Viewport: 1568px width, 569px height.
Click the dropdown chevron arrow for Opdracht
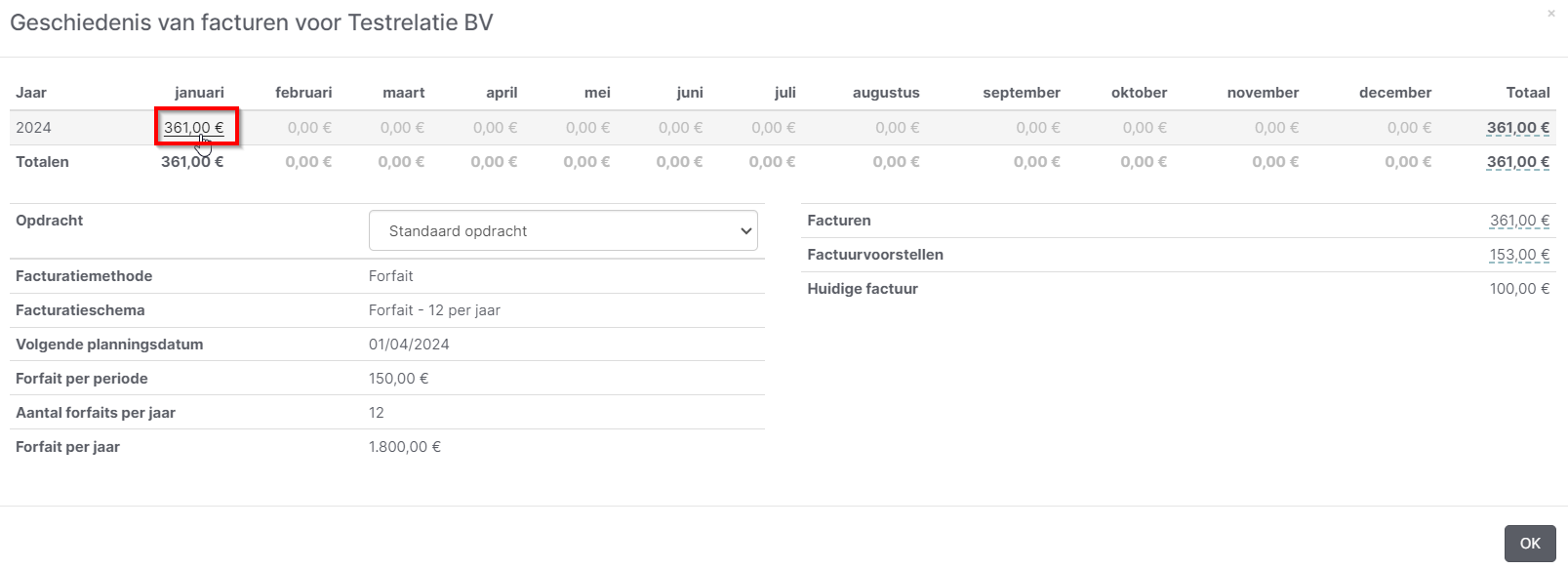click(746, 231)
